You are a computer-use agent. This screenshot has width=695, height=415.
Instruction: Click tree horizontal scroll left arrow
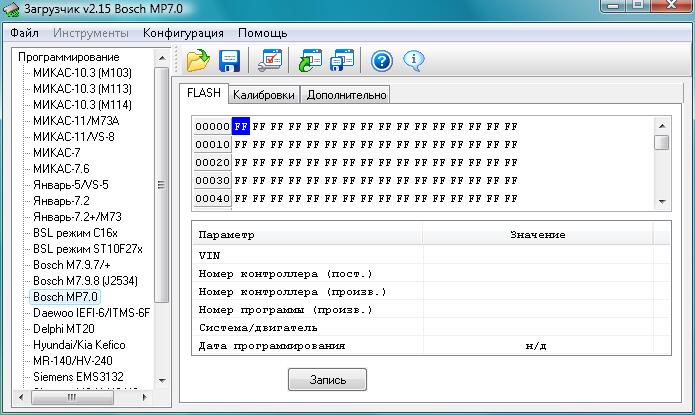[20, 397]
